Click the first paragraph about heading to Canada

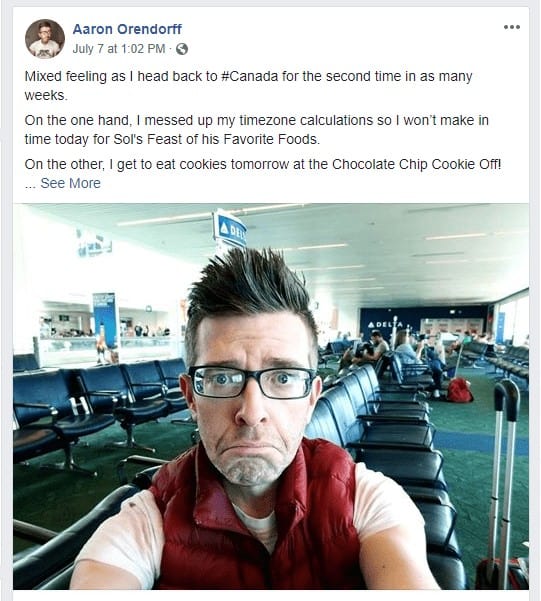point(248,85)
